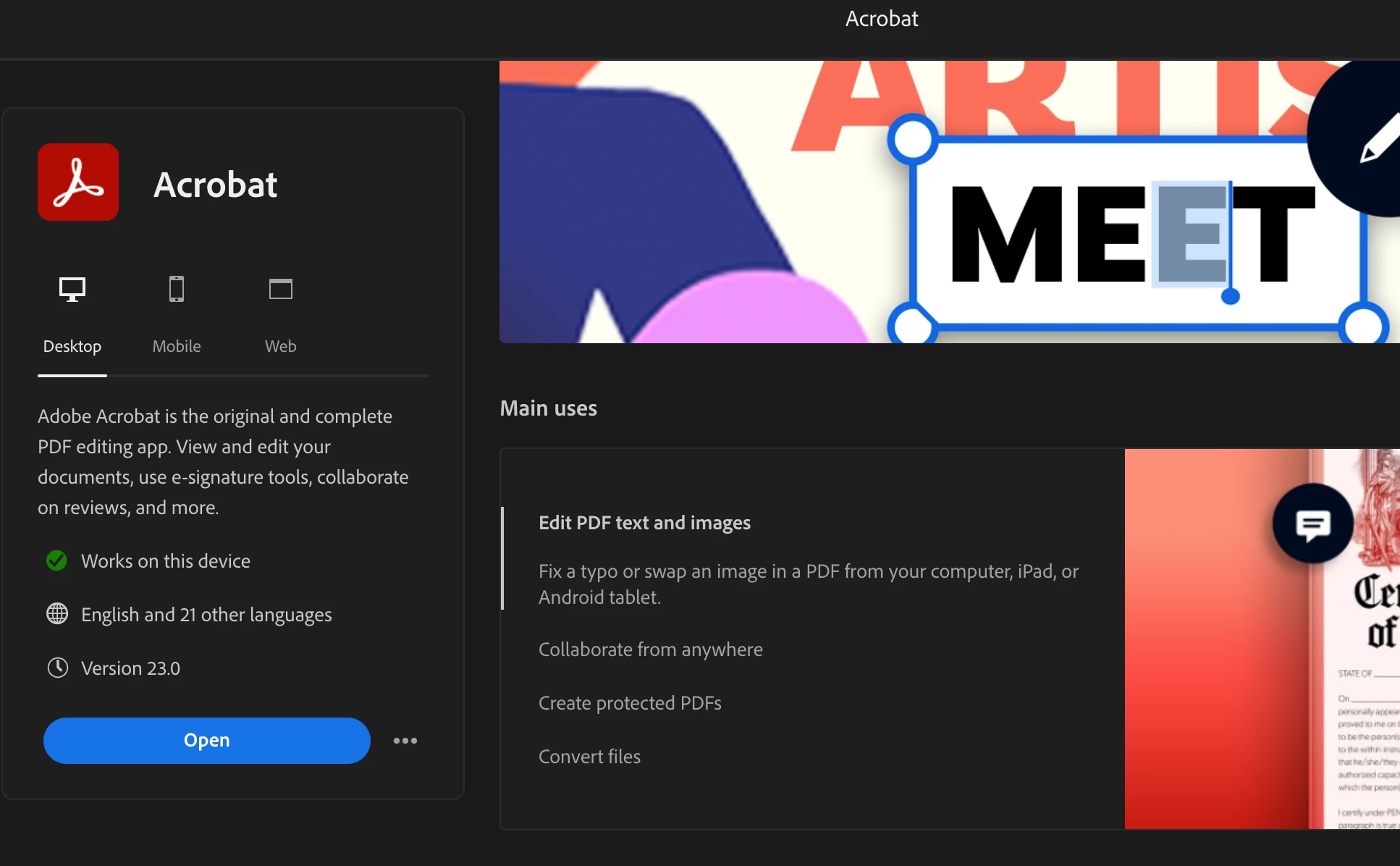Open the three-dot more options menu

[405, 741]
